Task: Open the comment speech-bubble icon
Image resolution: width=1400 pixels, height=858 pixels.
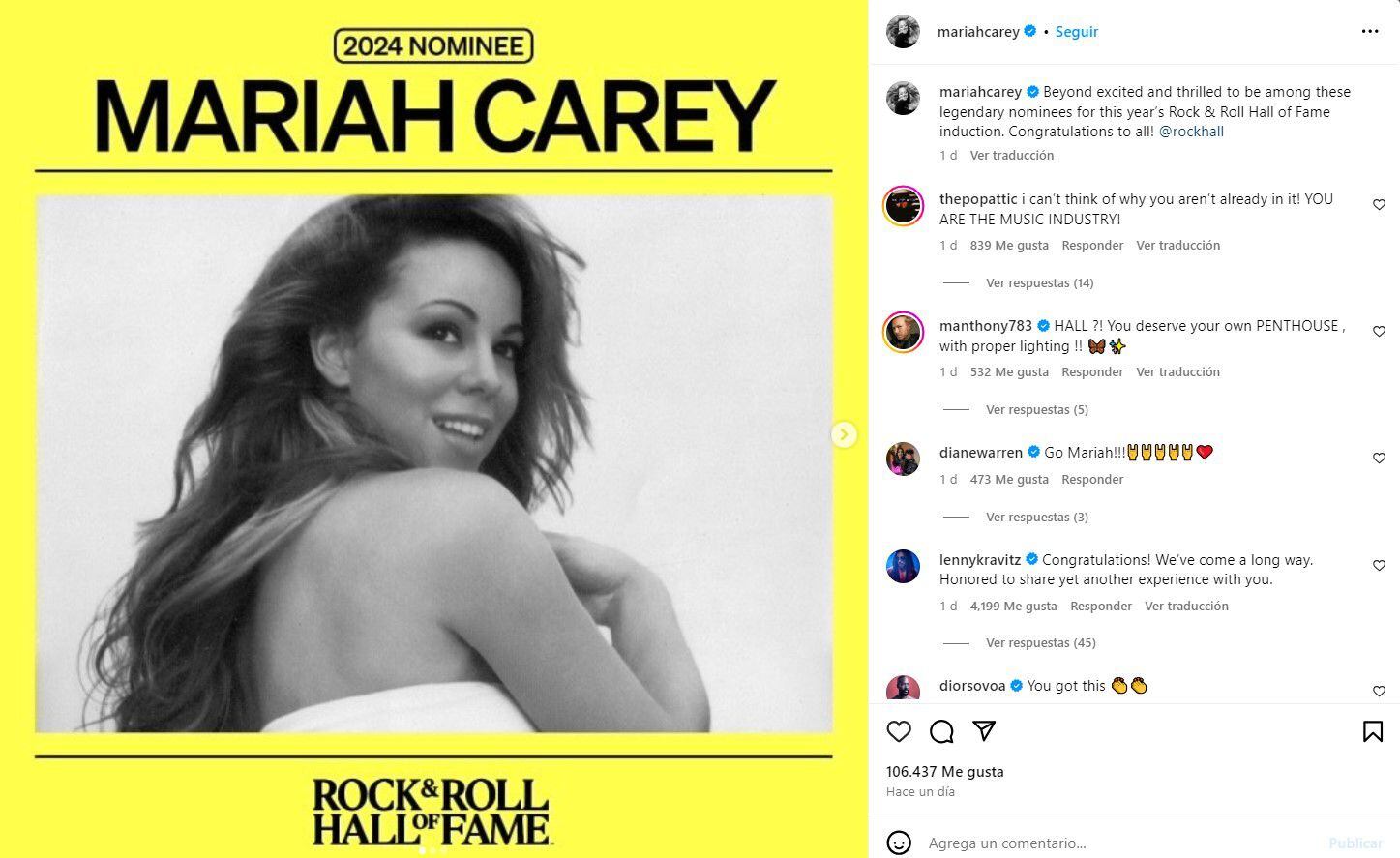Action: click(941, 731)
